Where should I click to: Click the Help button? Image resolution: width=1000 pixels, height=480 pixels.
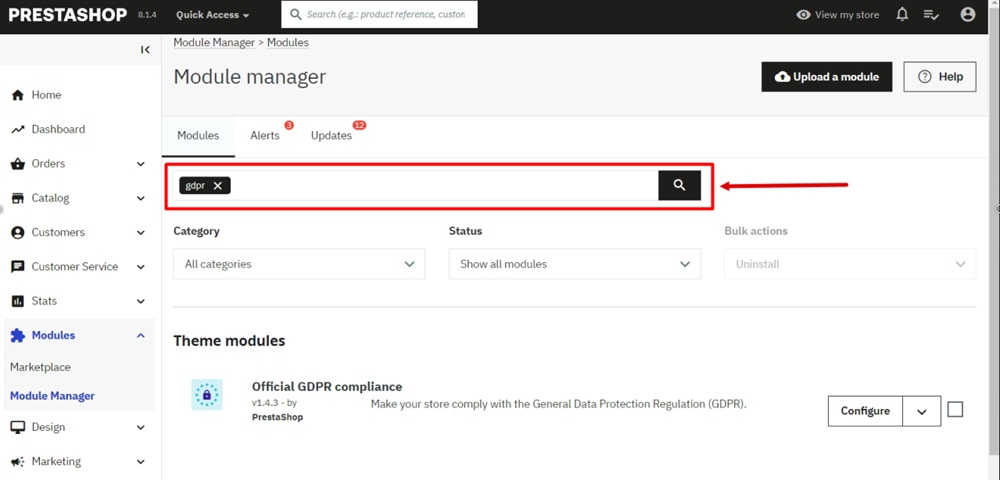click(939, 76)
